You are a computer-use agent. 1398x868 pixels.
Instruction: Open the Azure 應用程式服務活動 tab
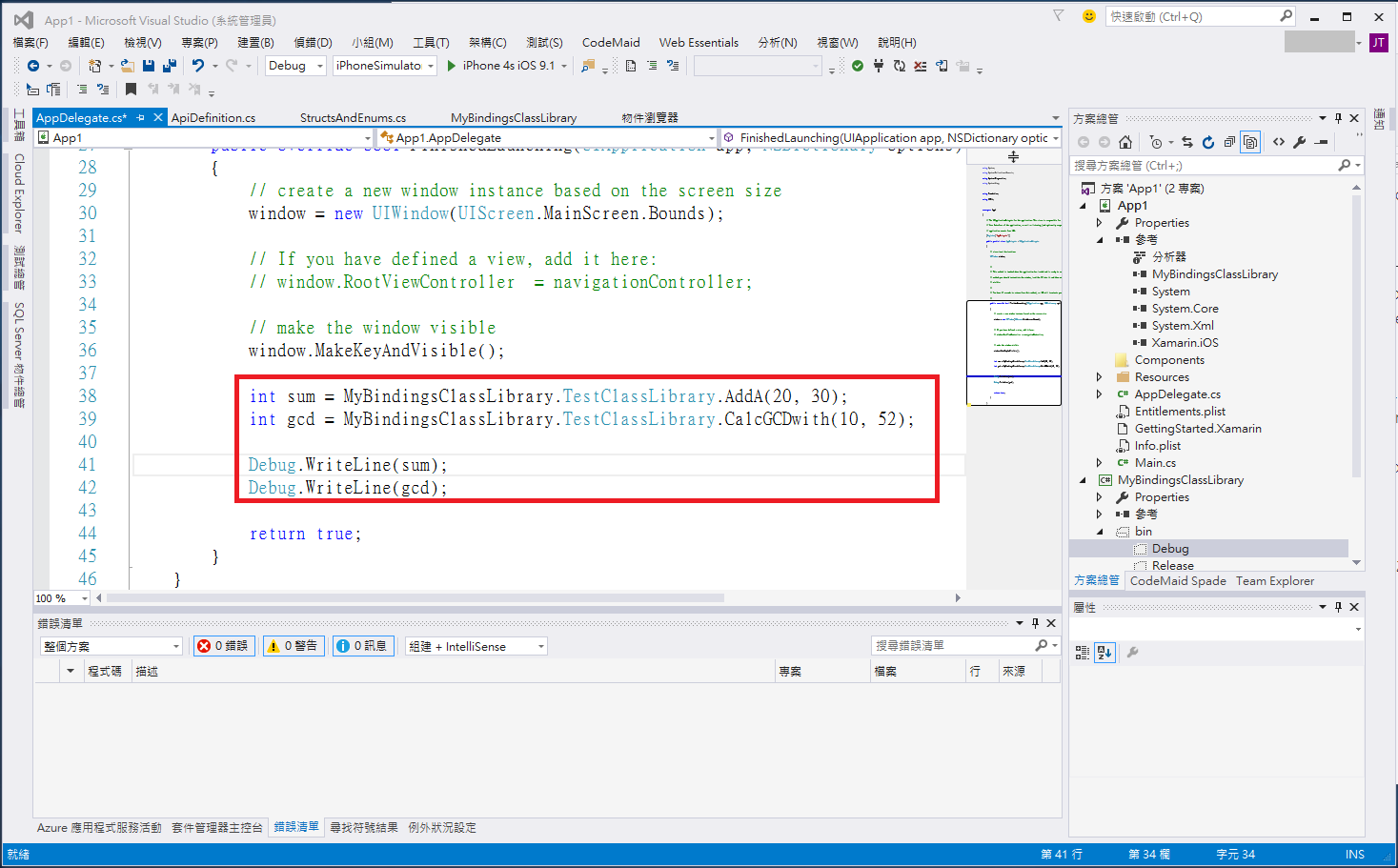click(x=99, y=827)
